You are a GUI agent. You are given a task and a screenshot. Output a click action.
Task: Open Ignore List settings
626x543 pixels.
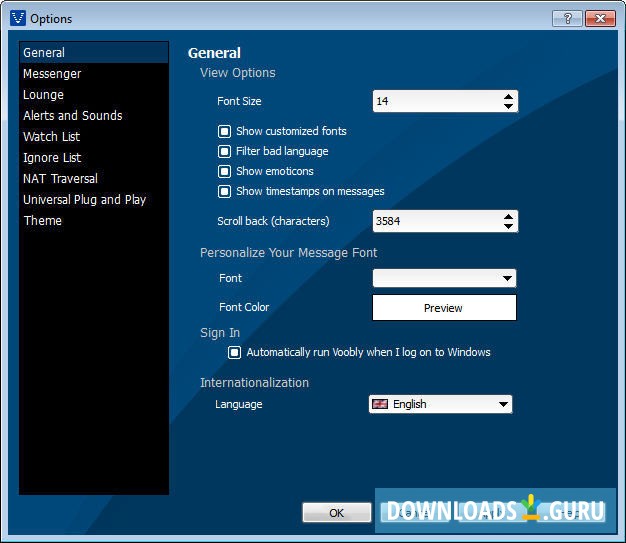(x=94, y=157)
